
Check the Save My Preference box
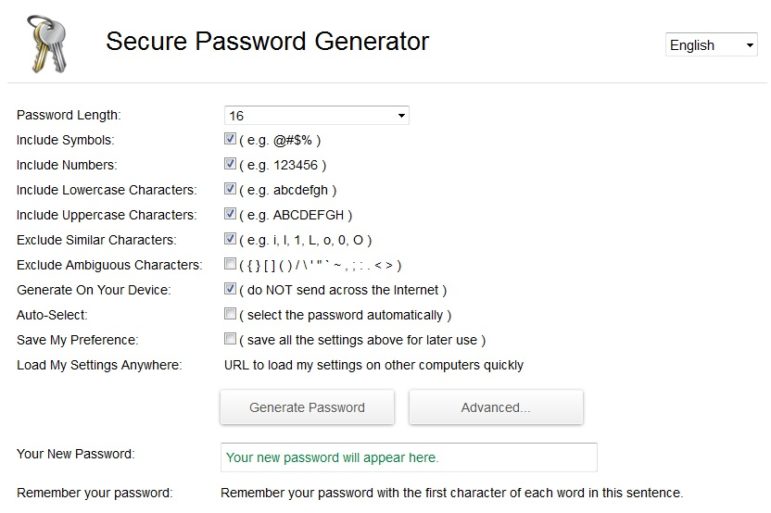(x=230, y=339)
